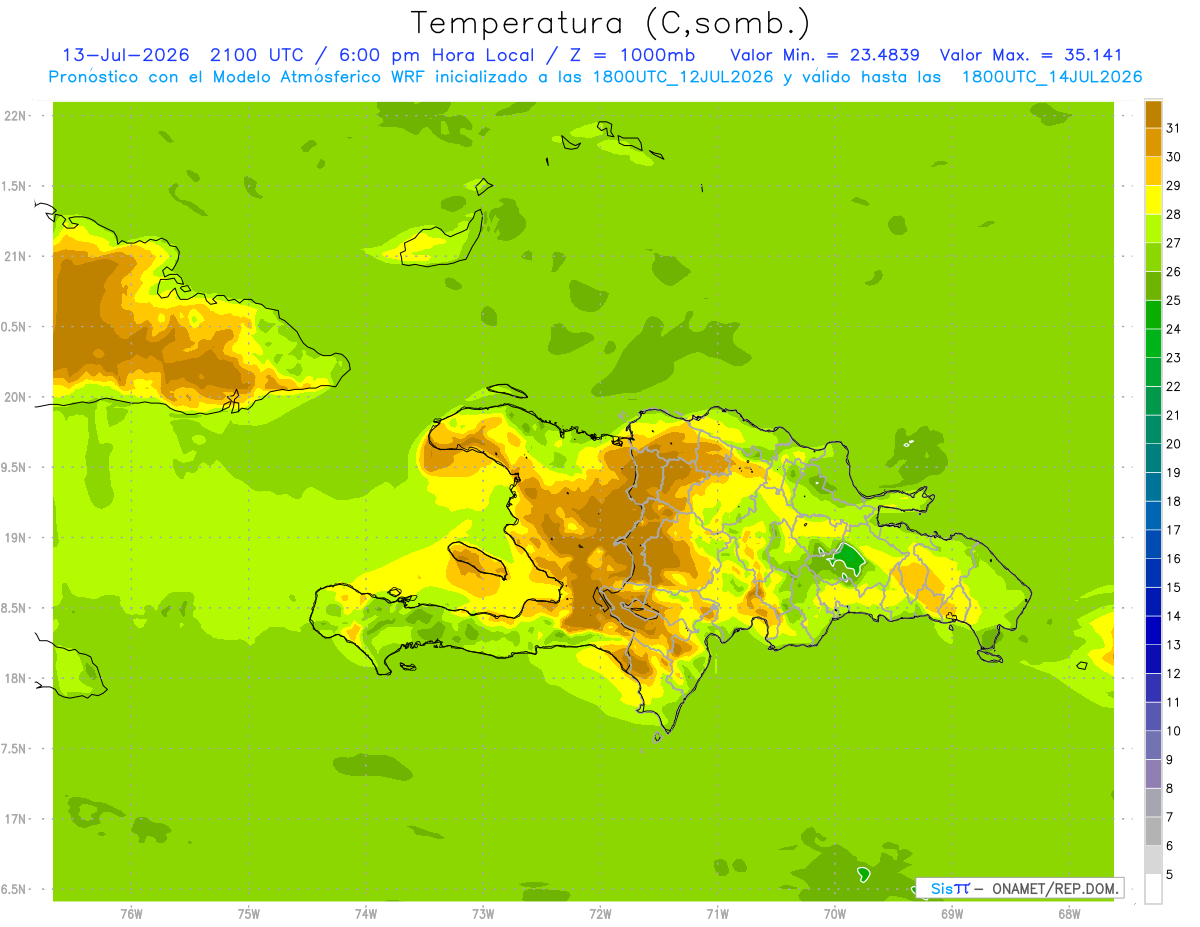Viewport: 1200px width, 927px height.
Task: Click the white bottom colorbar swatch
Action: click(x=1153, y=888)
